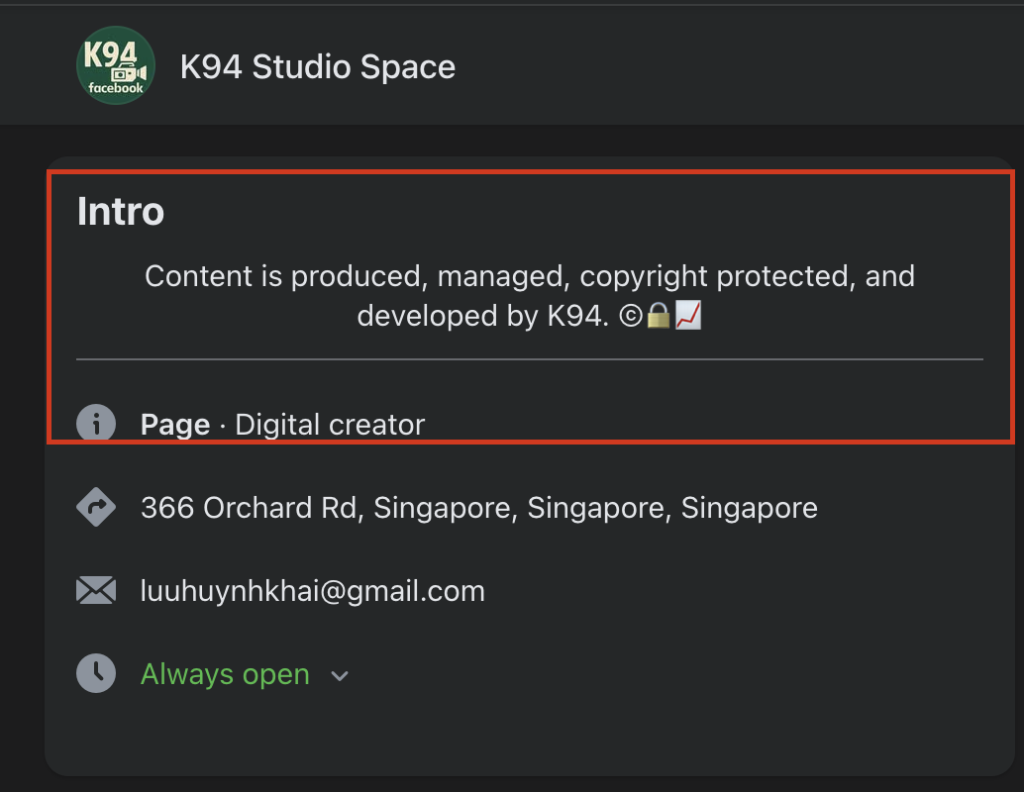Click the info circle icon beside Page
This screenshot has height=792, width=1024.
96,424
